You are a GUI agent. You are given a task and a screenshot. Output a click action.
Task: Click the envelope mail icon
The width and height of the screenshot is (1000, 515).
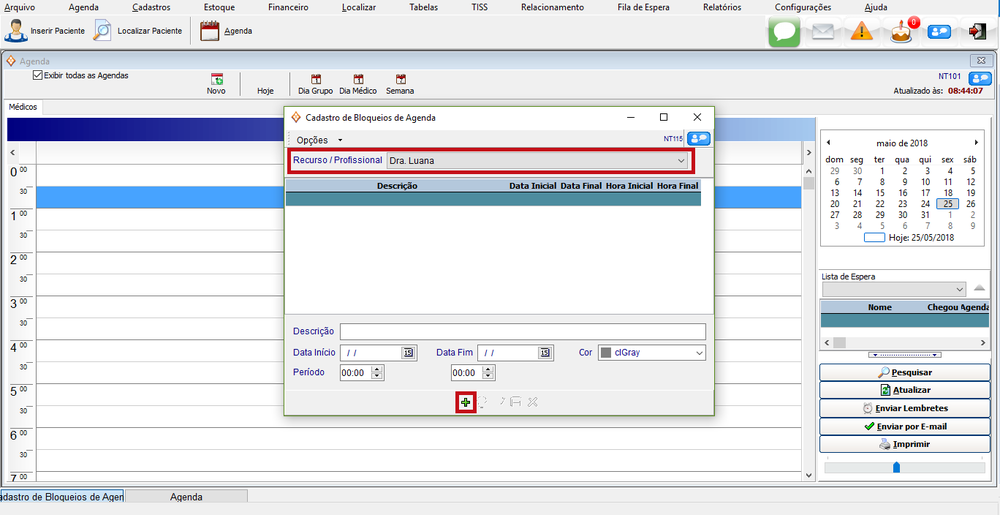pos(822,32)
